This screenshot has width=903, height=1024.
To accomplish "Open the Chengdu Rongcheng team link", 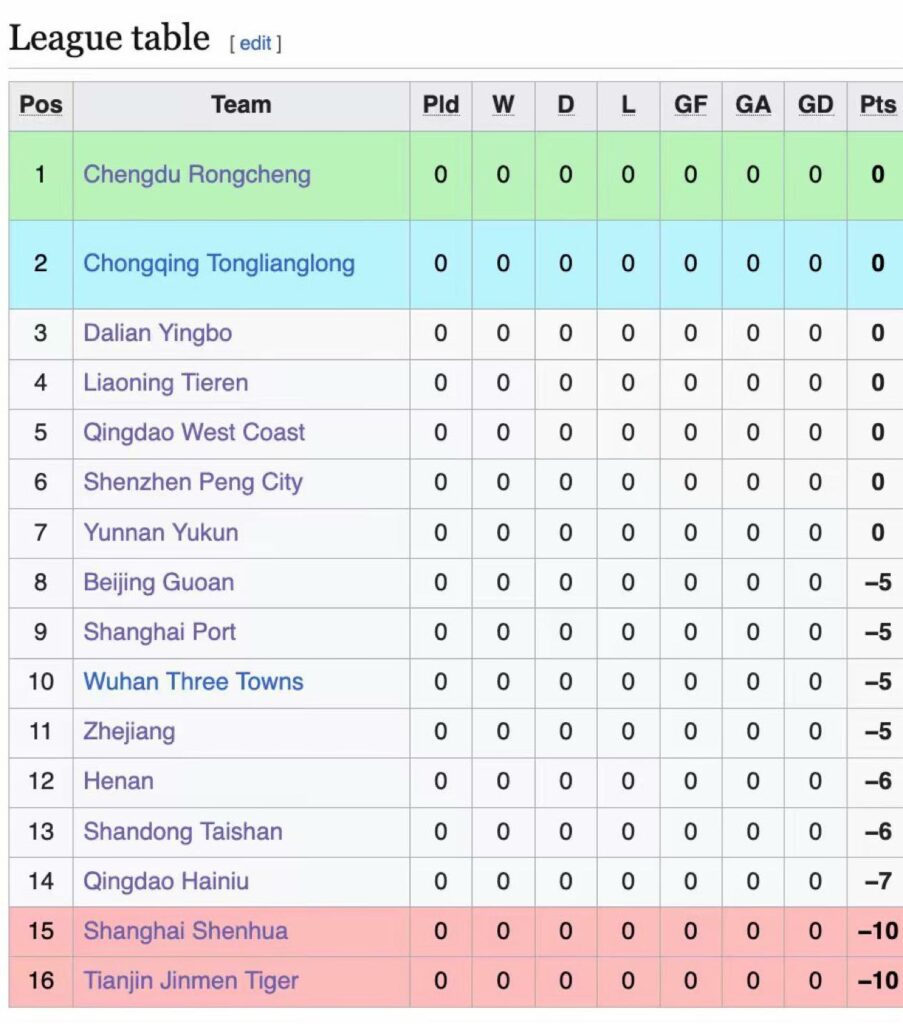I will pyautogui.click(x=197, y=175).
